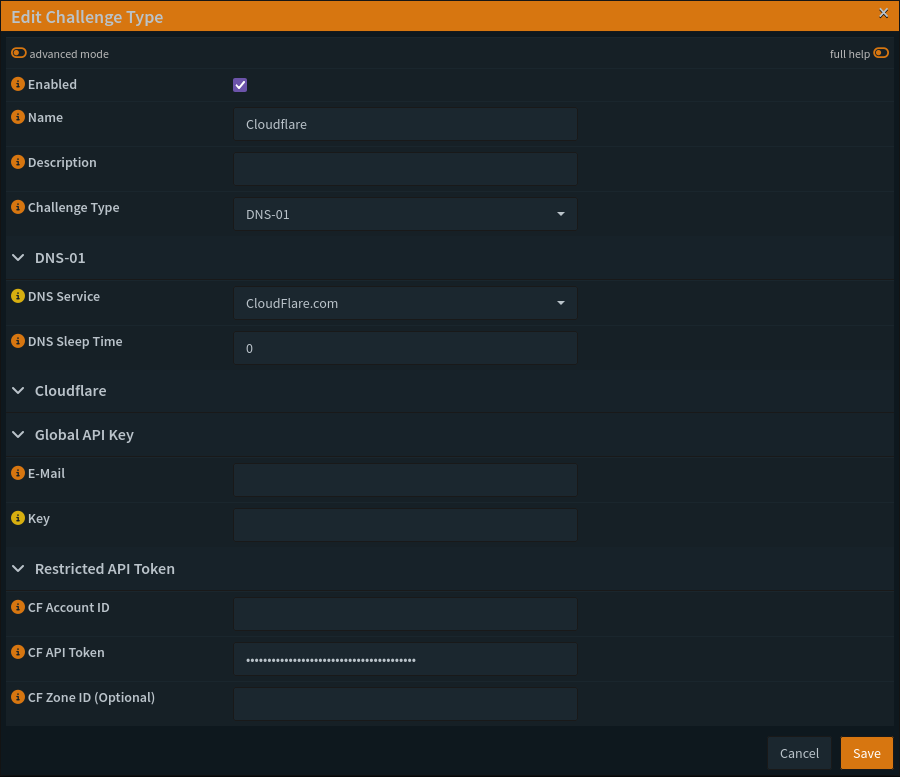This screenshot has width=900, height=777.
Task: Click the CF Zone ID input field
Action: click(x=405, y=704)
